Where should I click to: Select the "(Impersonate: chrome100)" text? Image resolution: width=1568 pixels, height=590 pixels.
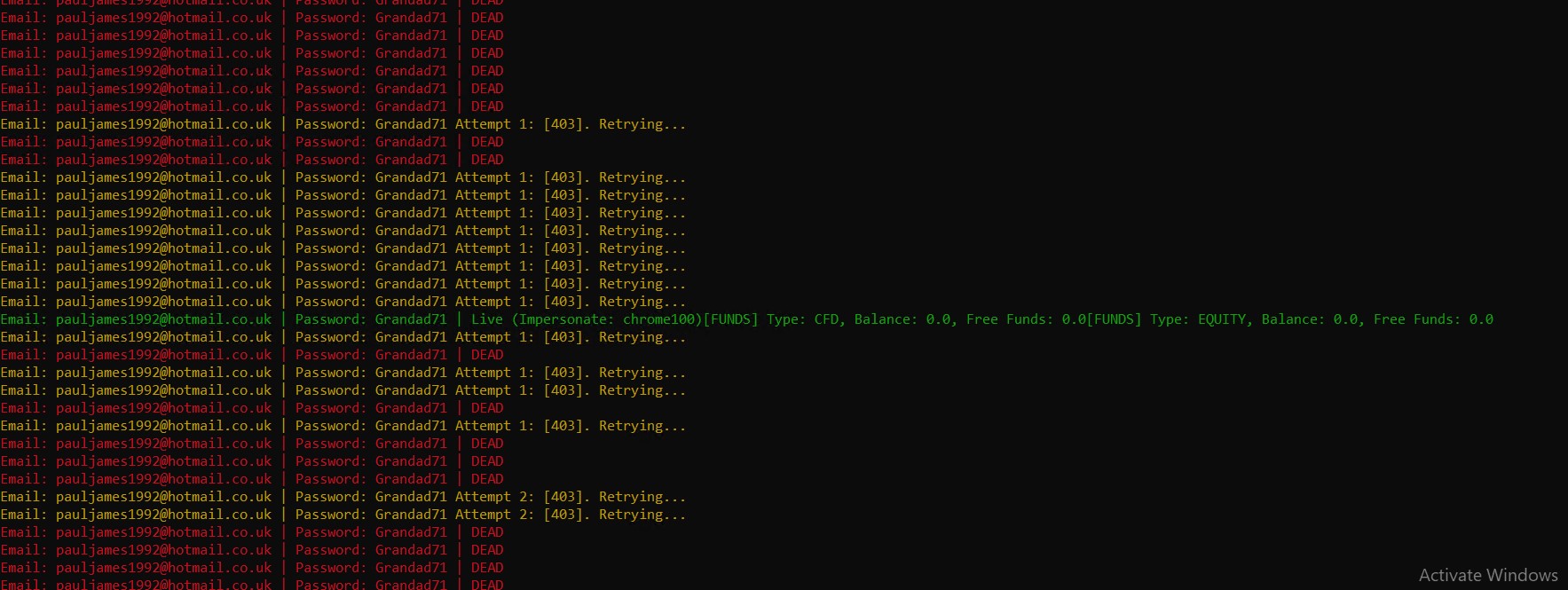click(x=607, y=319)
